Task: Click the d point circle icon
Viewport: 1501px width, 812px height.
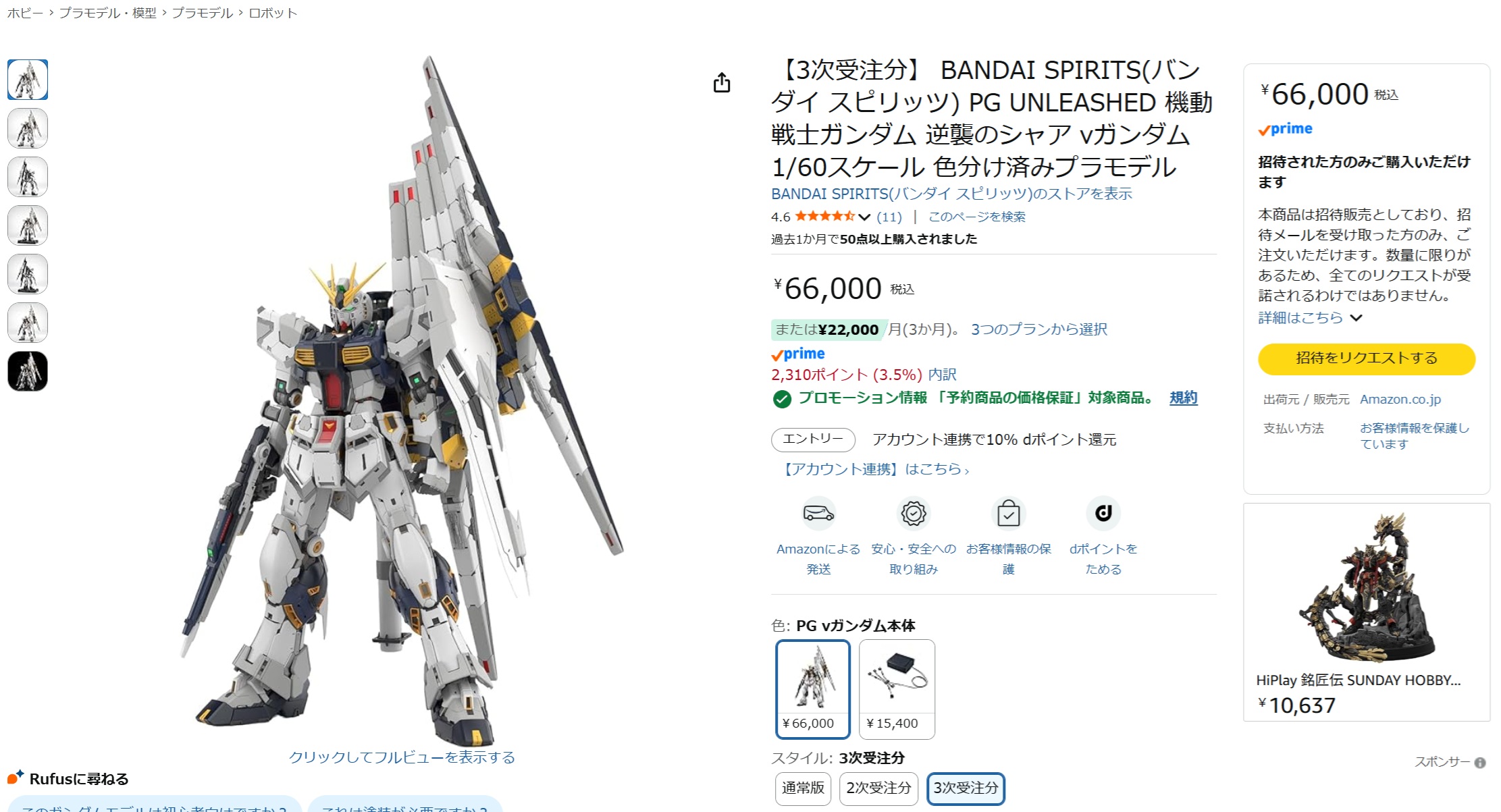Action: coord(1103,514)
